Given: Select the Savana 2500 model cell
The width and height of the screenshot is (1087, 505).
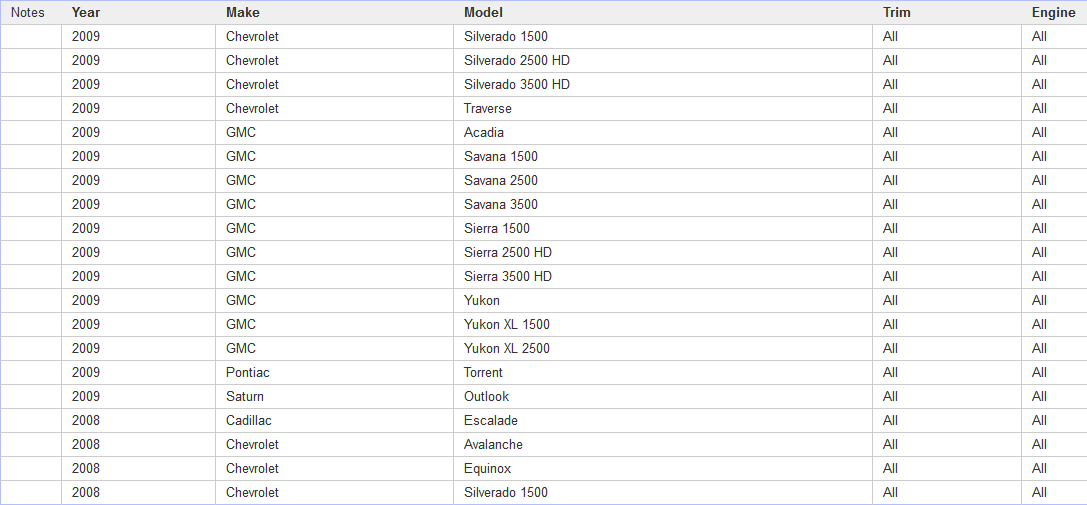Looking at the screenshot, I should [x=663, y=180].
